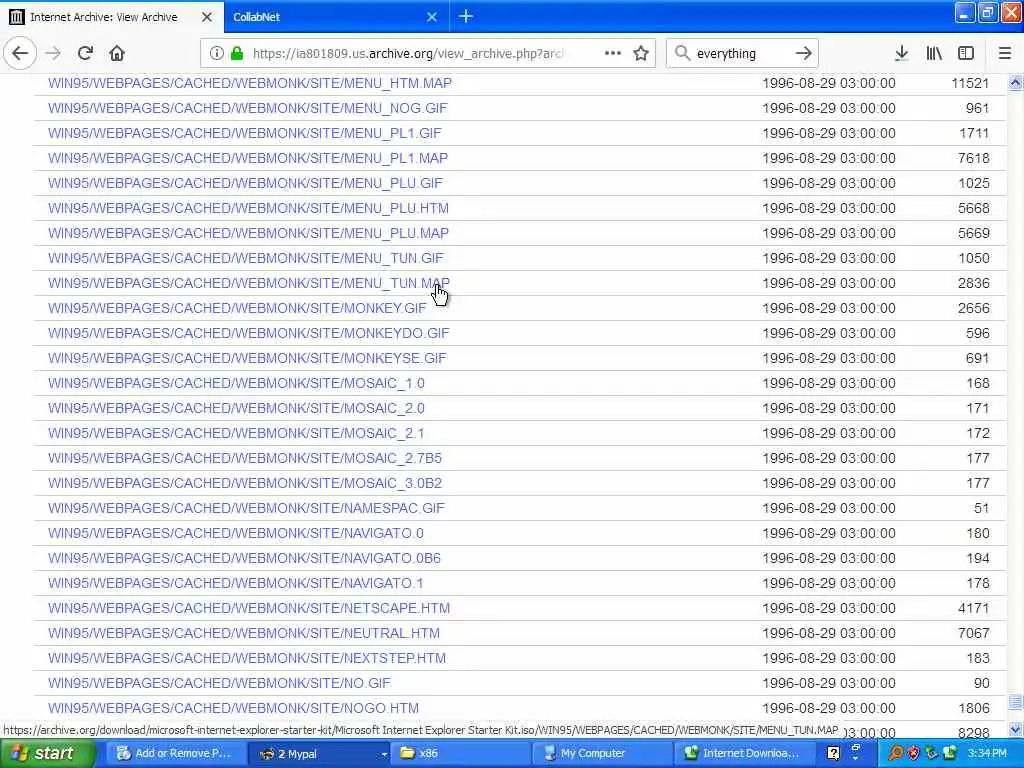Click the help question mark tray icon

tap(833, 753)
